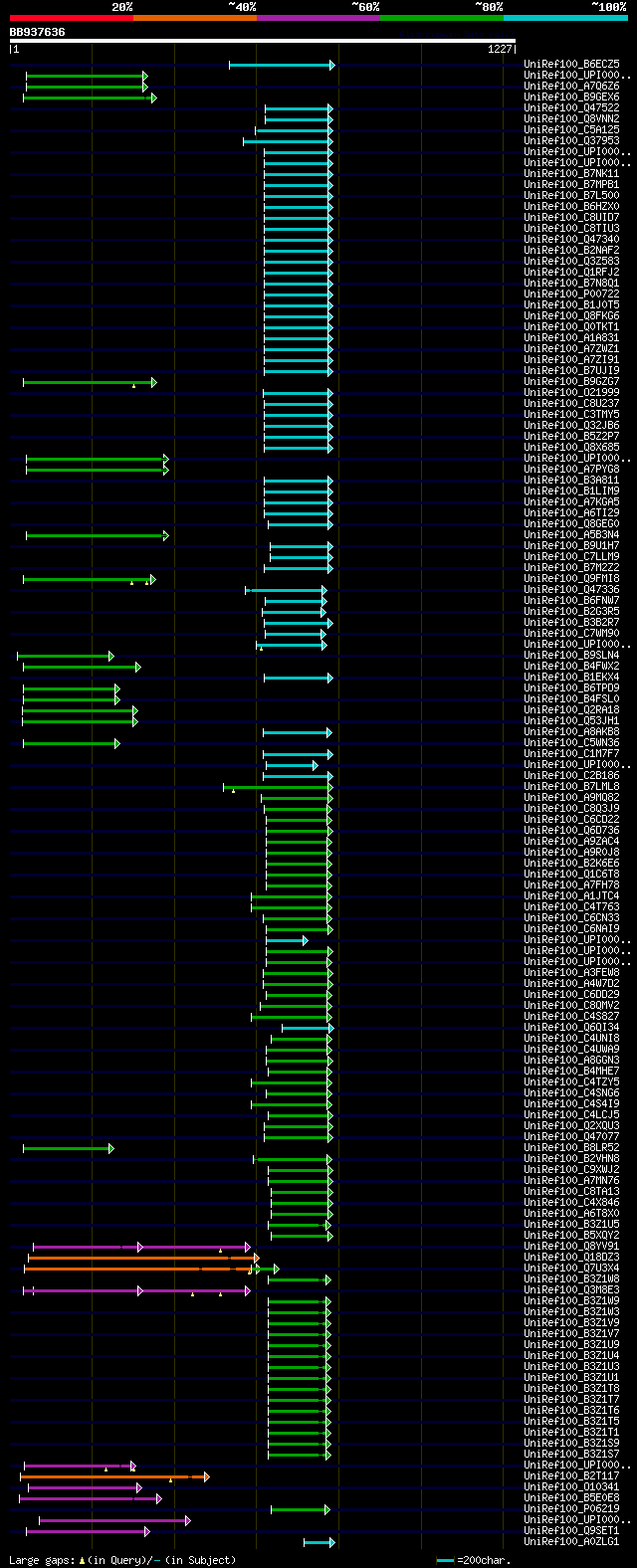Select label UniRef100_Q37953
637x1568 pixels.
pos(571,141)
